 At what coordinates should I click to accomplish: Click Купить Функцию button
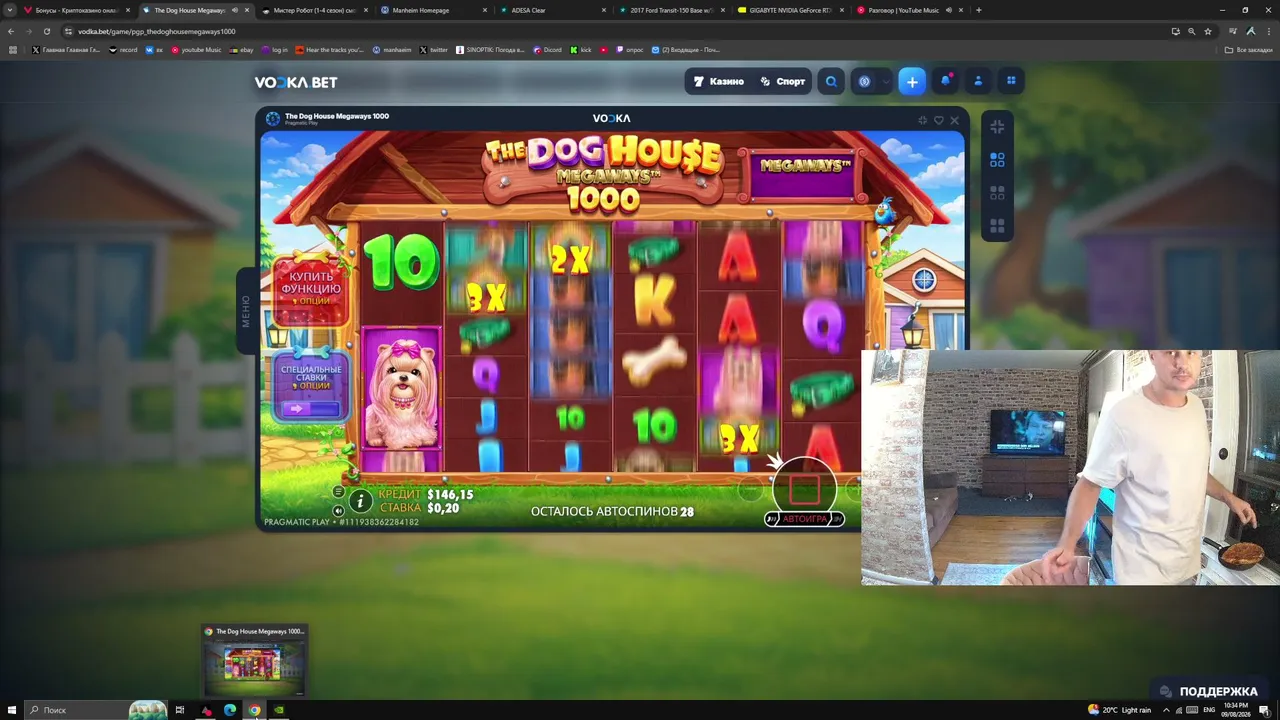point(311,289)
